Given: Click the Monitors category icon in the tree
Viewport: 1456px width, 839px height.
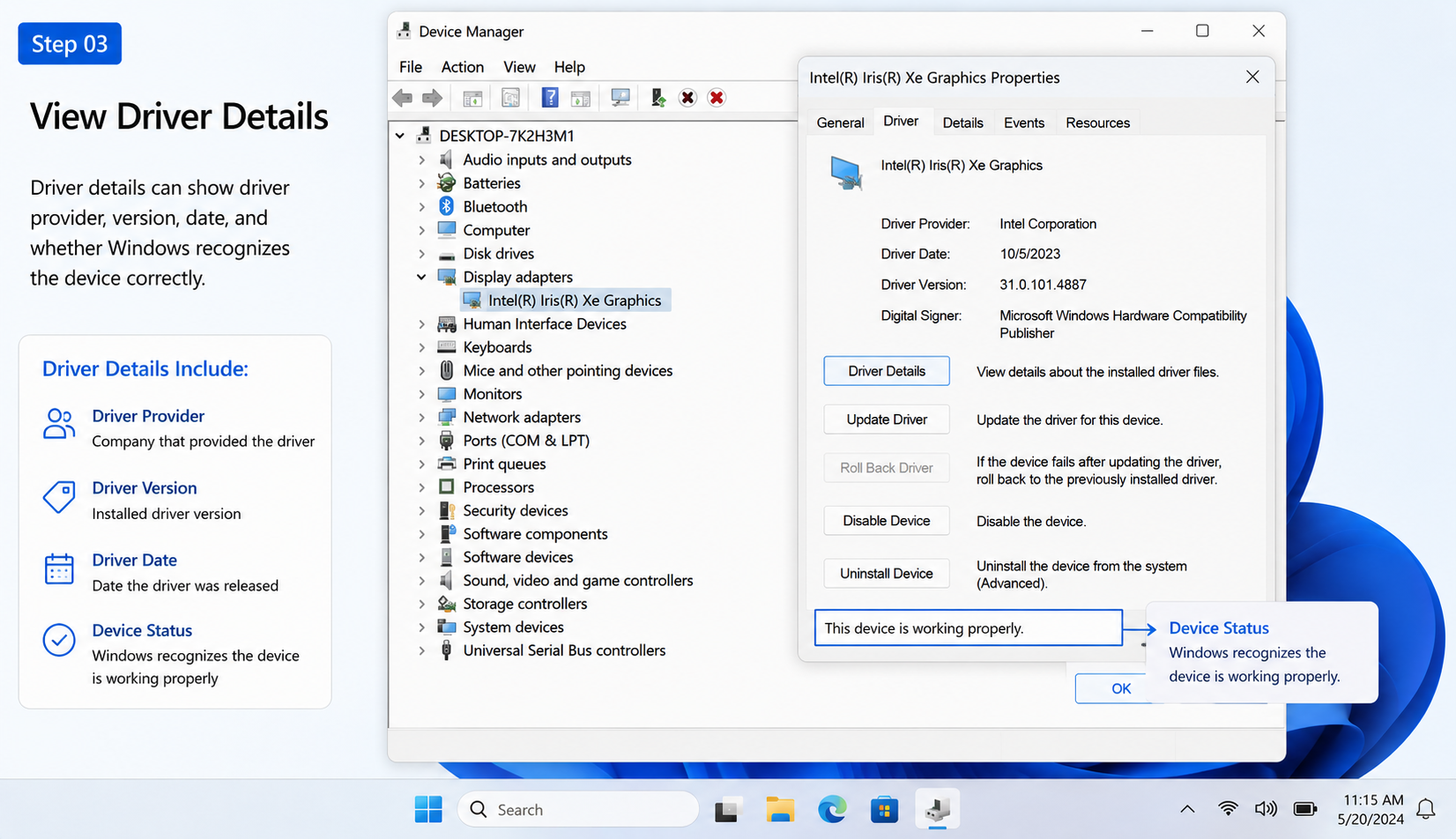Looking at the screenshot, I should coord(447,394).
